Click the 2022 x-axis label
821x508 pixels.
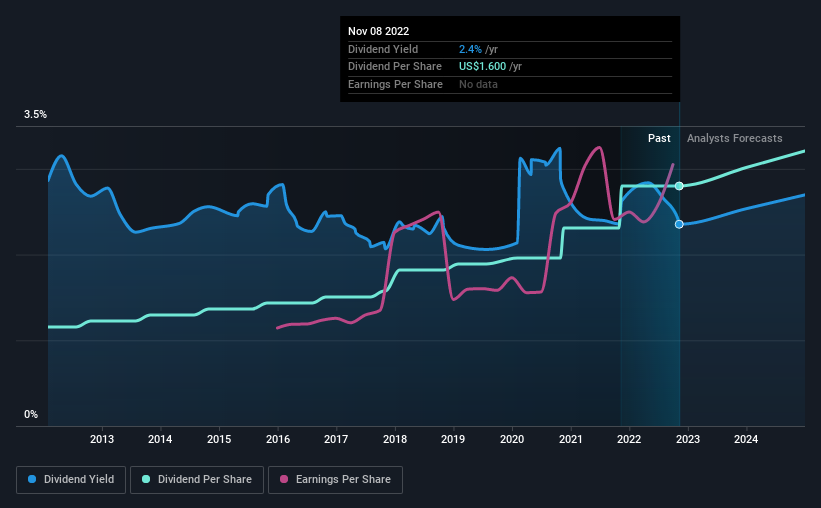(x=629, y=439)
